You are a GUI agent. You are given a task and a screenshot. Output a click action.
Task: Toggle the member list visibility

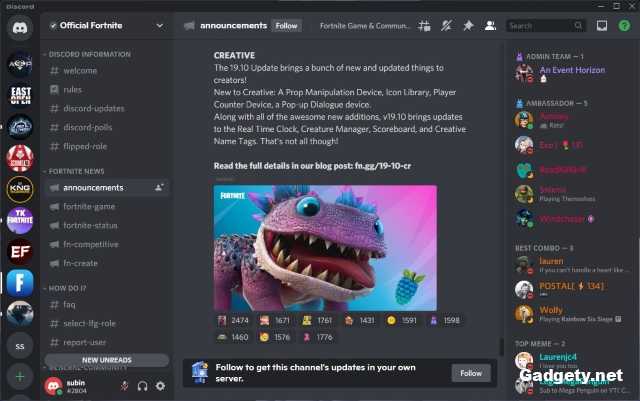click(490, 25)
